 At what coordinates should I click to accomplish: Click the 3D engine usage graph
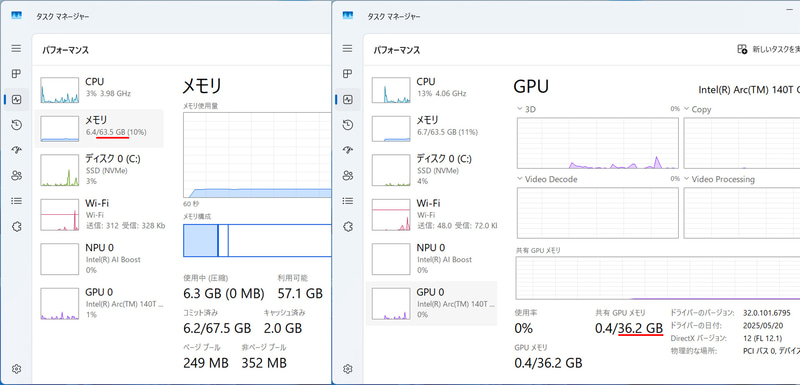point(597,143)
